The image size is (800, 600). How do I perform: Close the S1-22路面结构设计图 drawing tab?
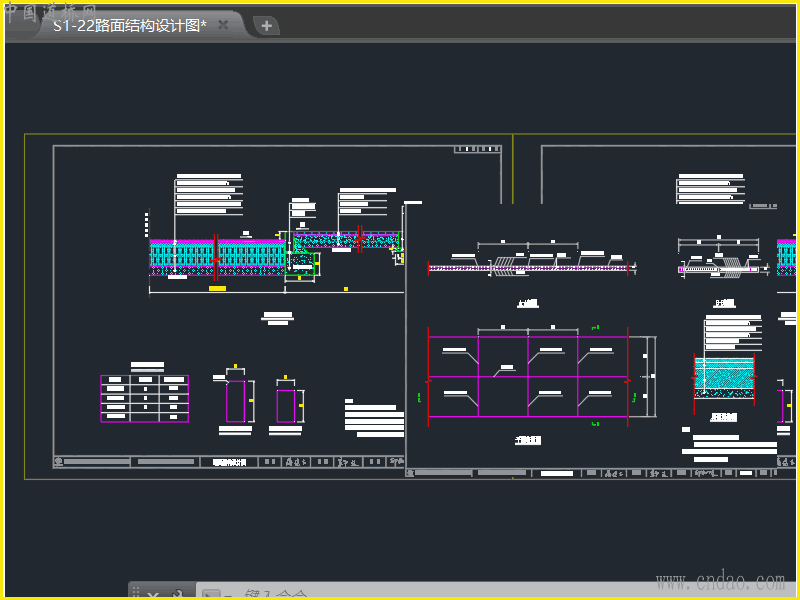pyautogui.click(x=223, y=25)
